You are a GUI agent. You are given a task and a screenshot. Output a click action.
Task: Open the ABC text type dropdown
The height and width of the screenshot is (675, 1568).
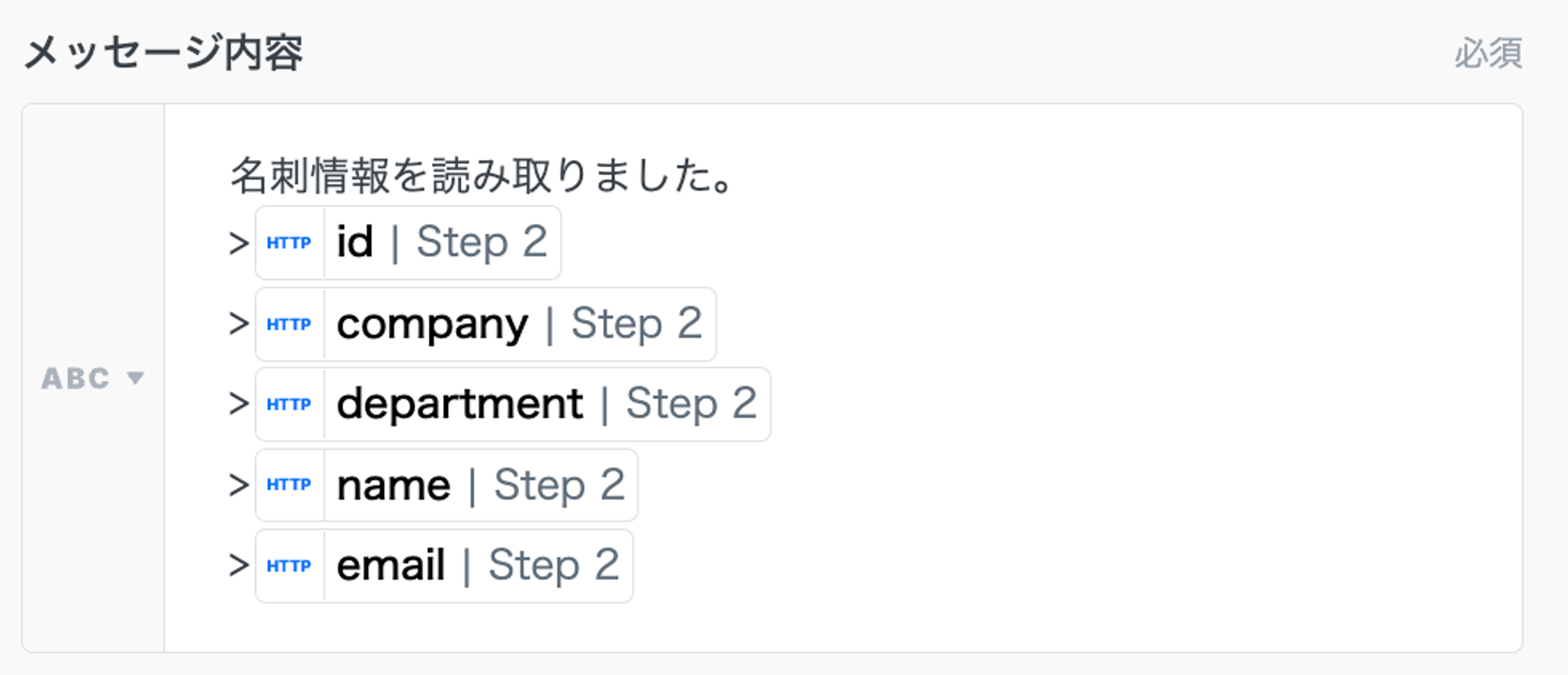(93, 379)
